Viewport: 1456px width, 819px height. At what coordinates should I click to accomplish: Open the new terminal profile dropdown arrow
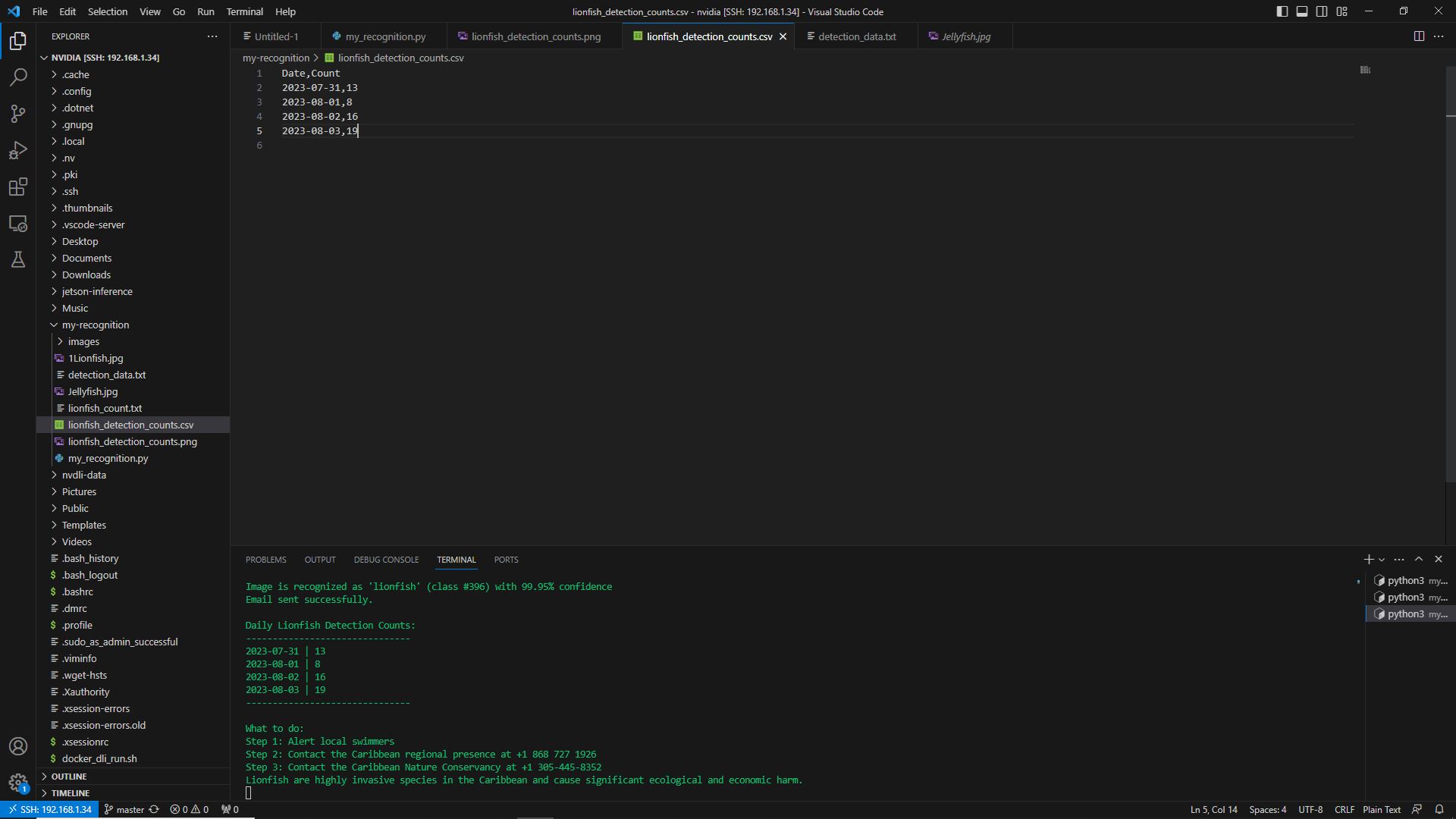1382,560
